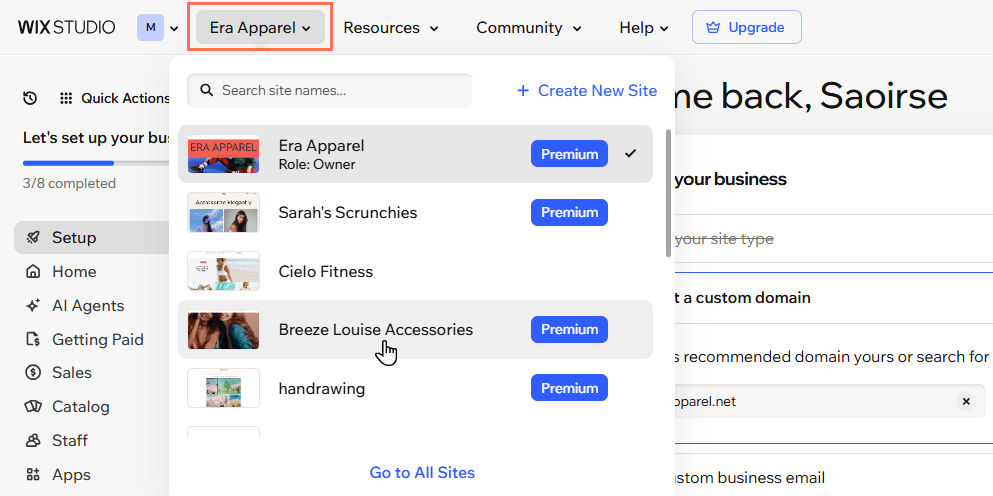Click the '3/8 completed' text
The height and width of the screenshot is (496, 993).
coord(69,184)
